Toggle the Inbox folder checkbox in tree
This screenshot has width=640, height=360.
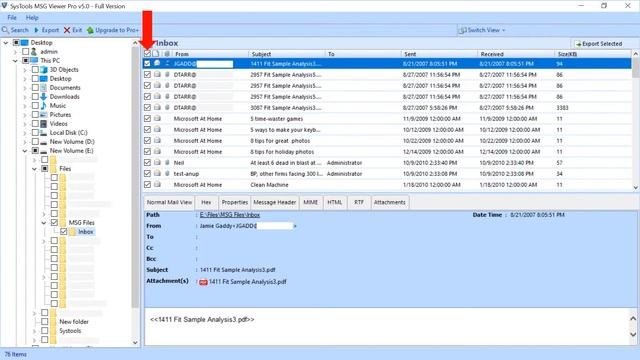64,232
